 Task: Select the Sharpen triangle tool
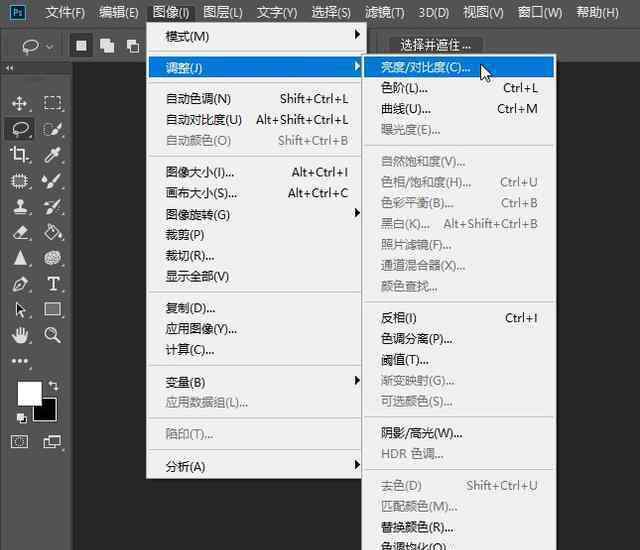[20, 258]
